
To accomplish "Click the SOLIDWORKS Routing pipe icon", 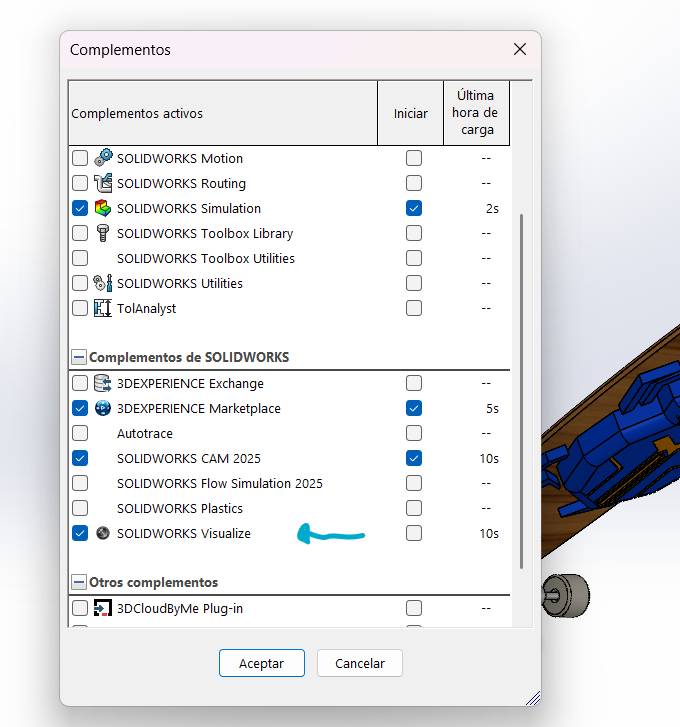I will [103, 183].
